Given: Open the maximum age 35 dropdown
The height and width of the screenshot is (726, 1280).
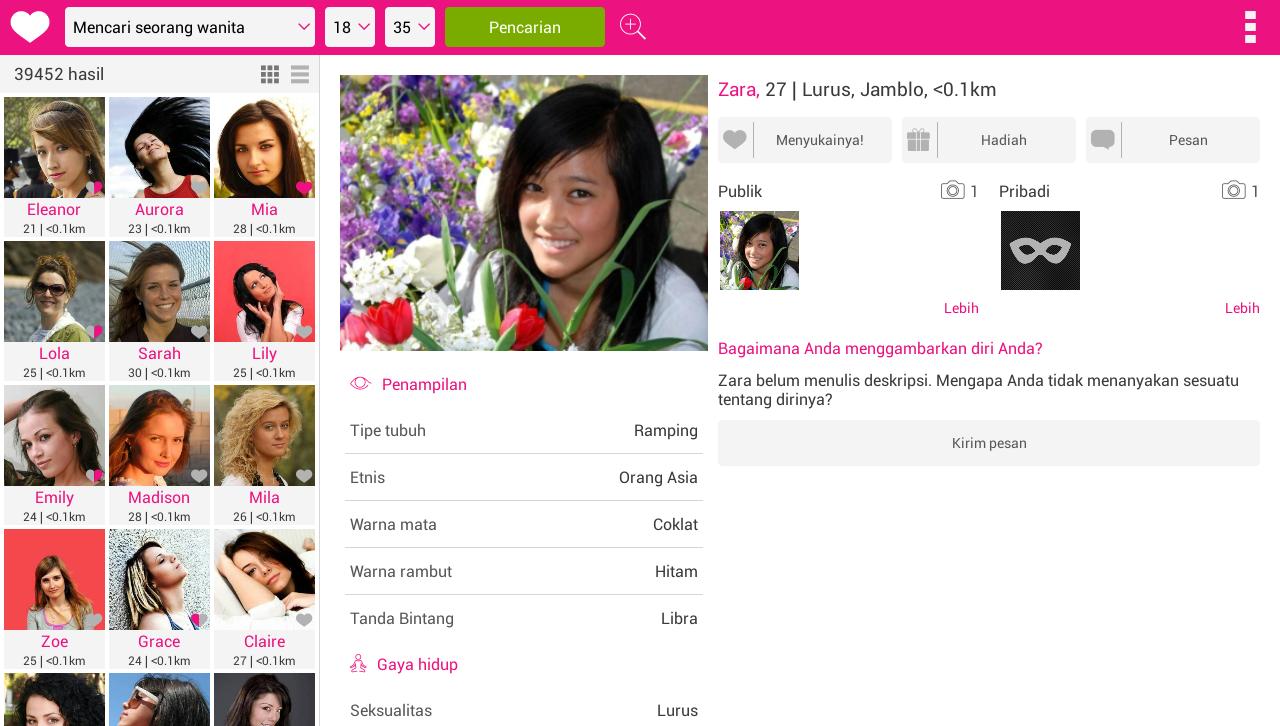Looking at the screenshot, I should (410, 27).
